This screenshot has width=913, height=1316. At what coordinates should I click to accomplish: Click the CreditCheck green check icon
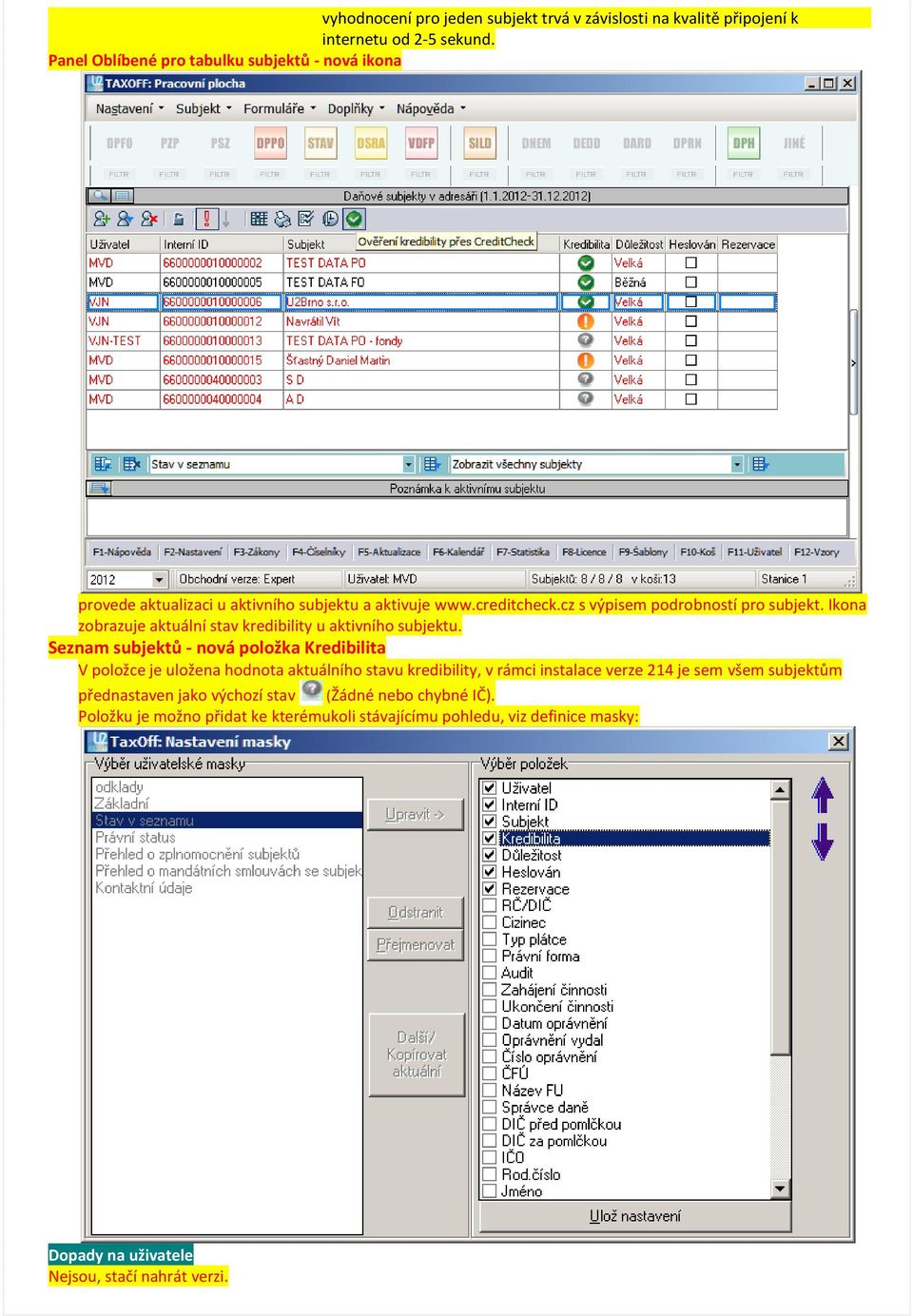pyautogui.click(x=354, y=219)
